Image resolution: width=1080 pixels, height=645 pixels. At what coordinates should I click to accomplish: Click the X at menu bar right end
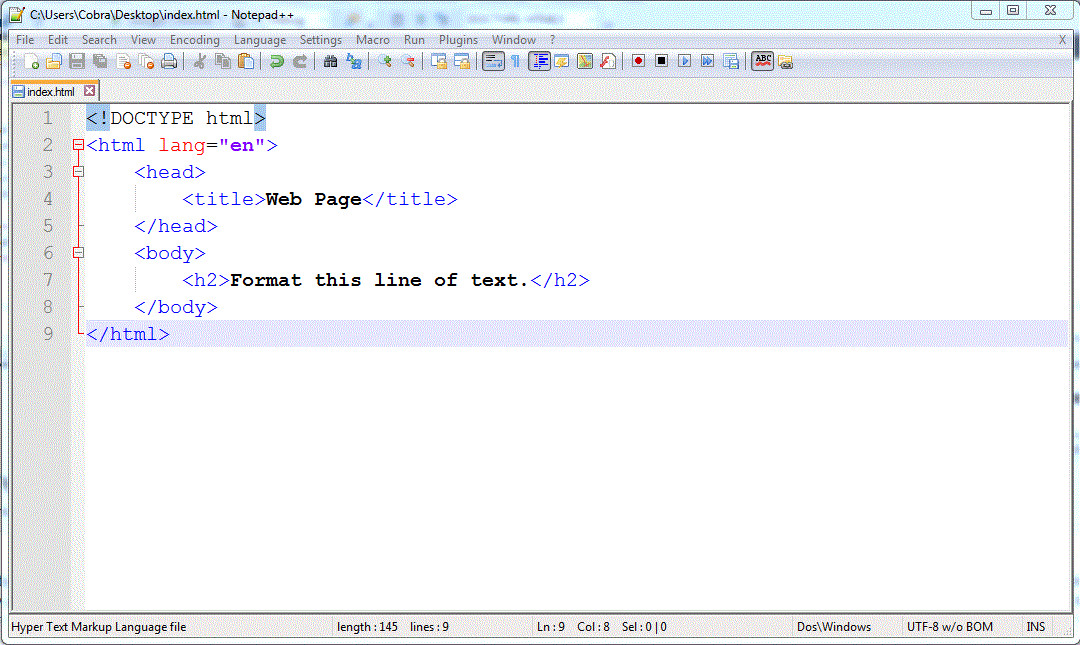point(1063,40)
